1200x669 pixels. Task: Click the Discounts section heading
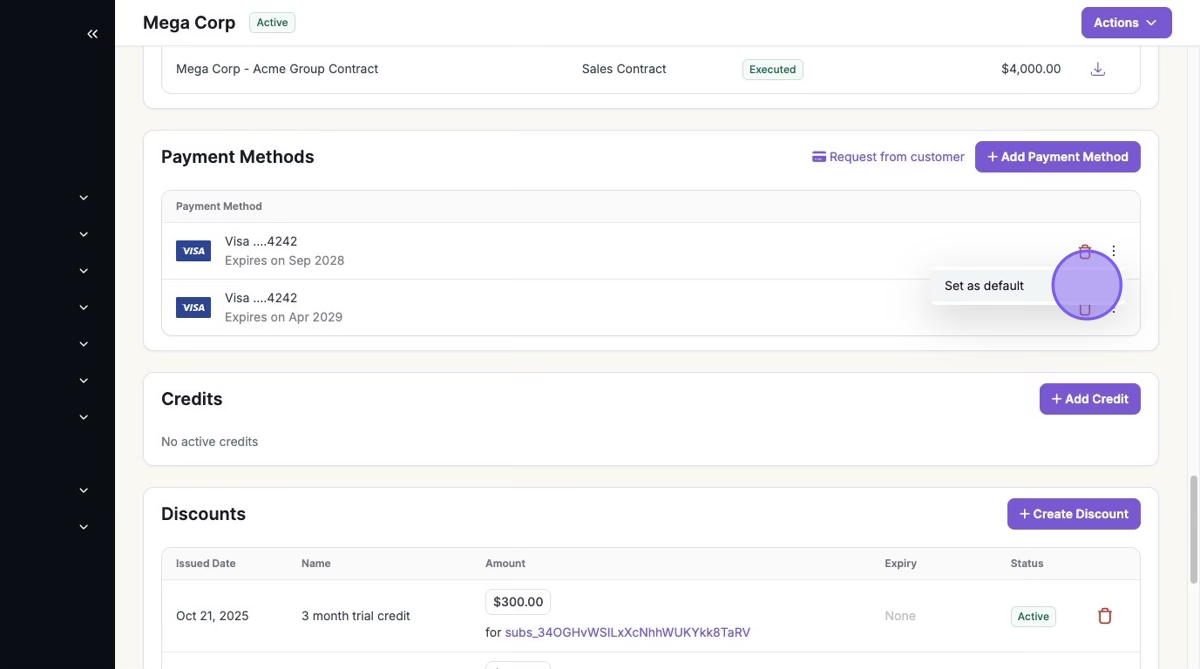203,514
